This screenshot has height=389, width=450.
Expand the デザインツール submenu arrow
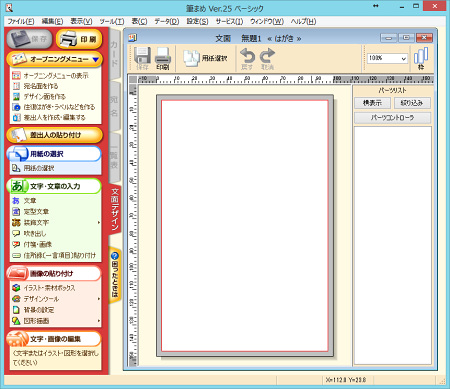(99, 299)
